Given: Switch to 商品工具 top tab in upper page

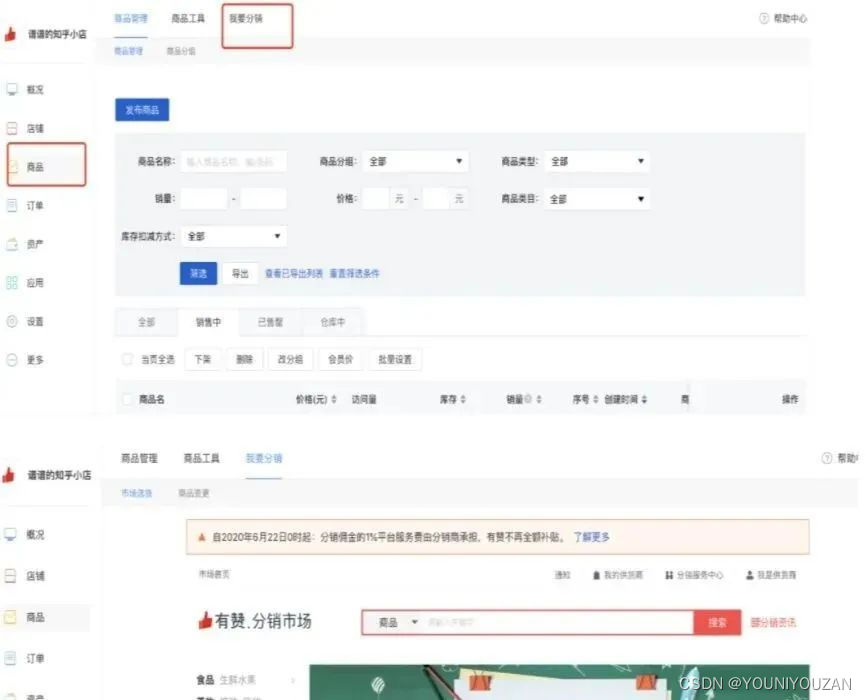Looking at the screenshot, I should pyautogui.click(x=188, y=18).
